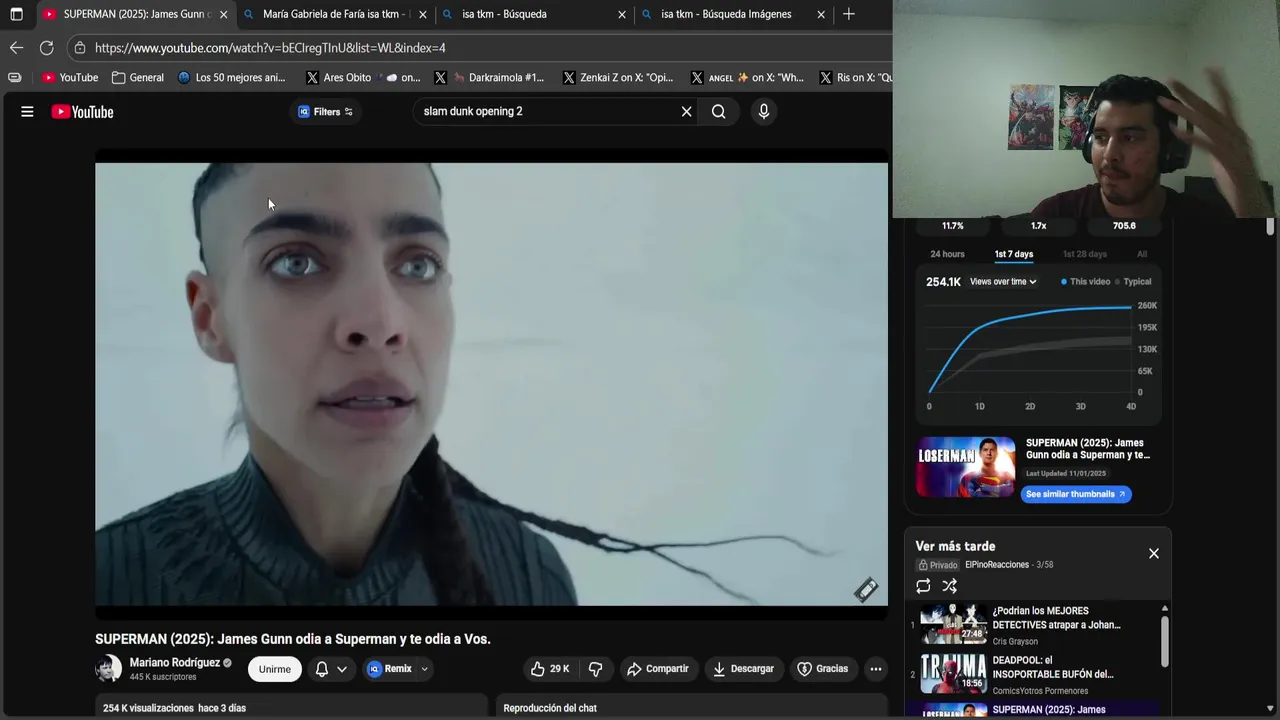Image resolution: width=1280 pixels, height=720 pixels.
Task: Open the General bookmarks folder
Action: 138,77
